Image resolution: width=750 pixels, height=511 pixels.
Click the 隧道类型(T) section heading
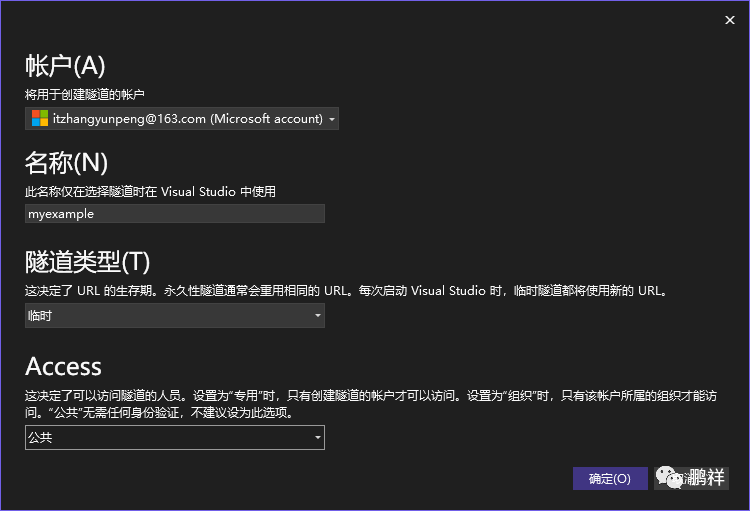pos(88,262)
